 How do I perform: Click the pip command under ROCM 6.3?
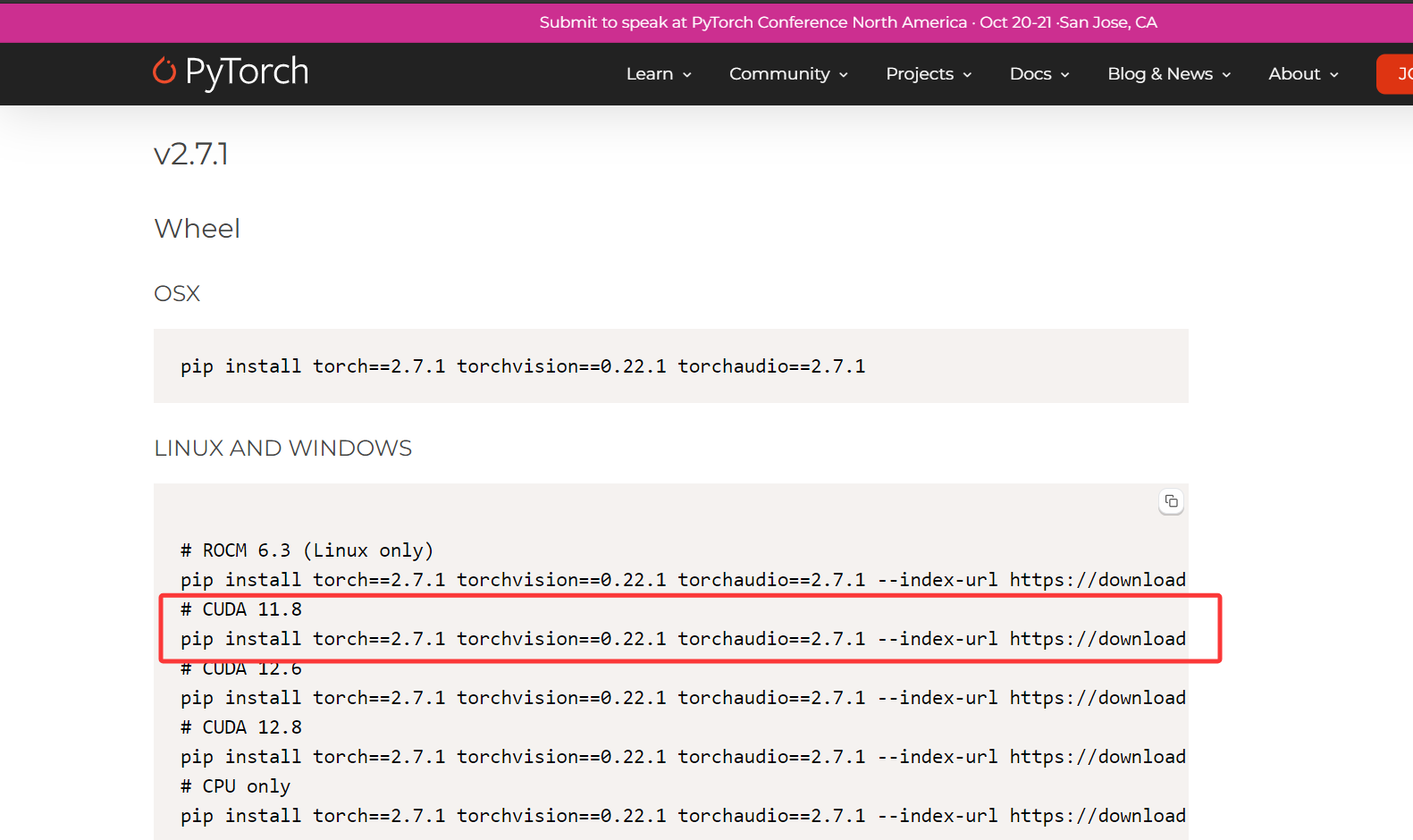683,580
